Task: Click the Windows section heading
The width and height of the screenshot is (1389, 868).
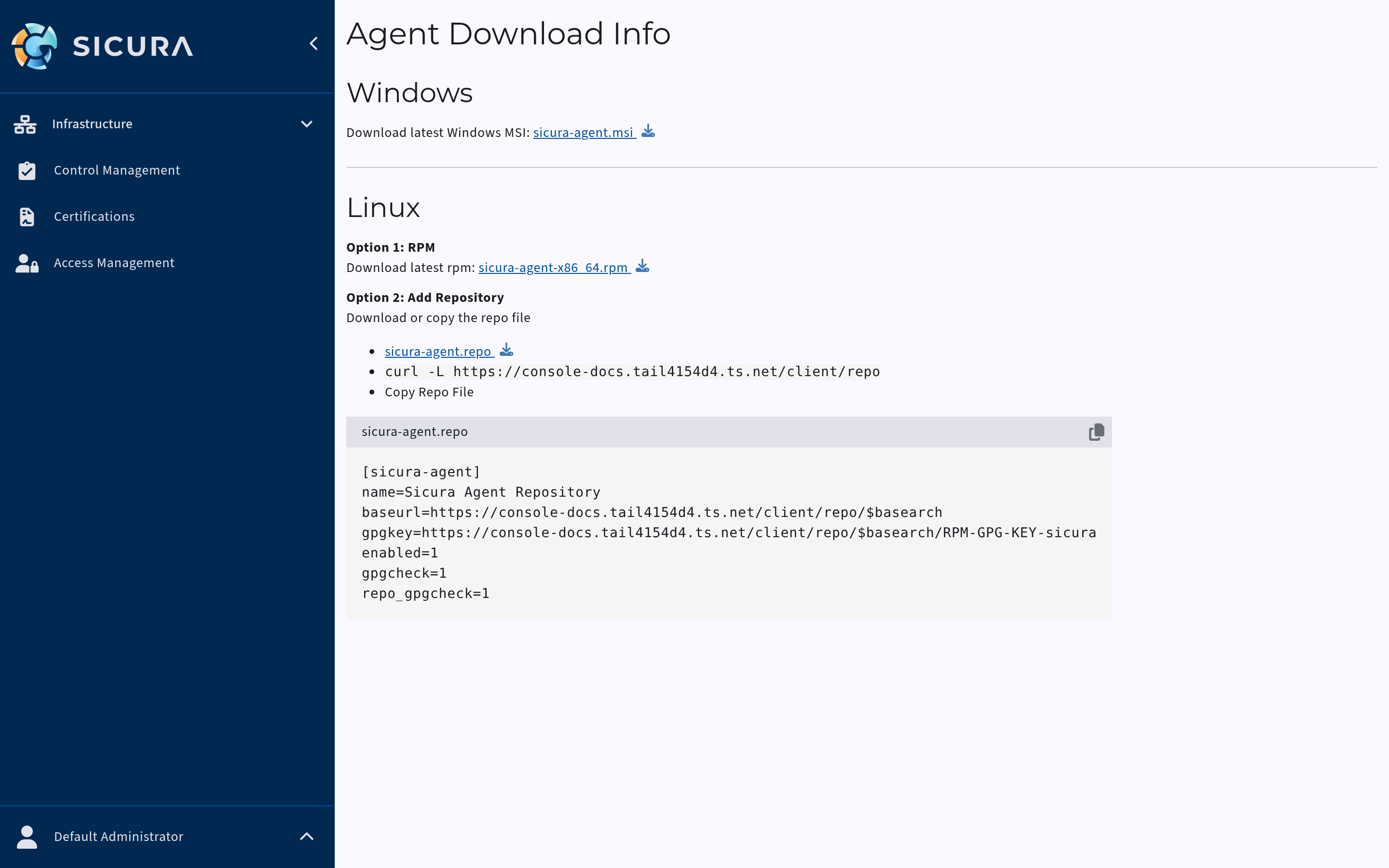Action: [409, 93]
